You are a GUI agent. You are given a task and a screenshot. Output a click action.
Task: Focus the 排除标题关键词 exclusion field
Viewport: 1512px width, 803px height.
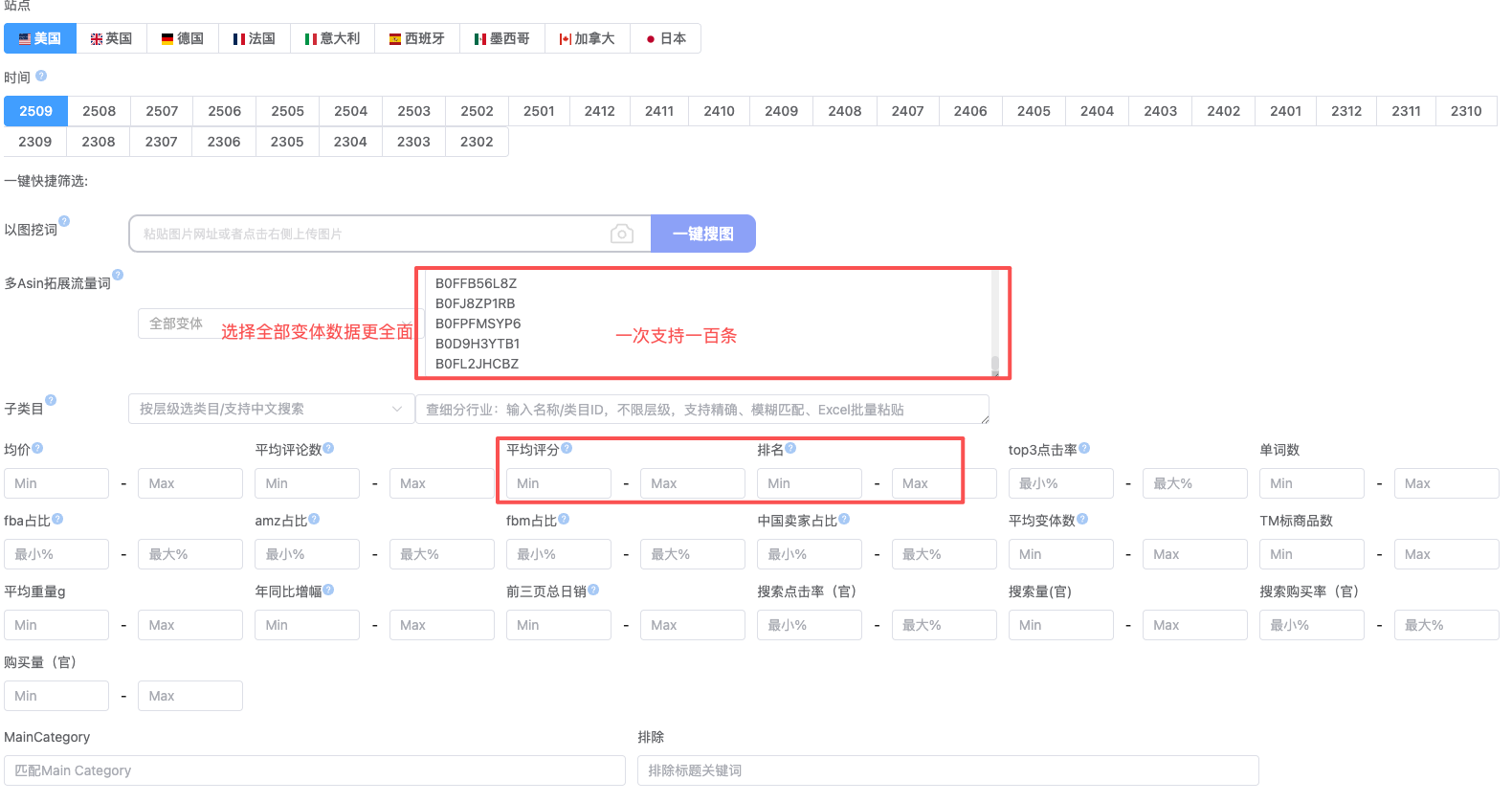[947, 770]
